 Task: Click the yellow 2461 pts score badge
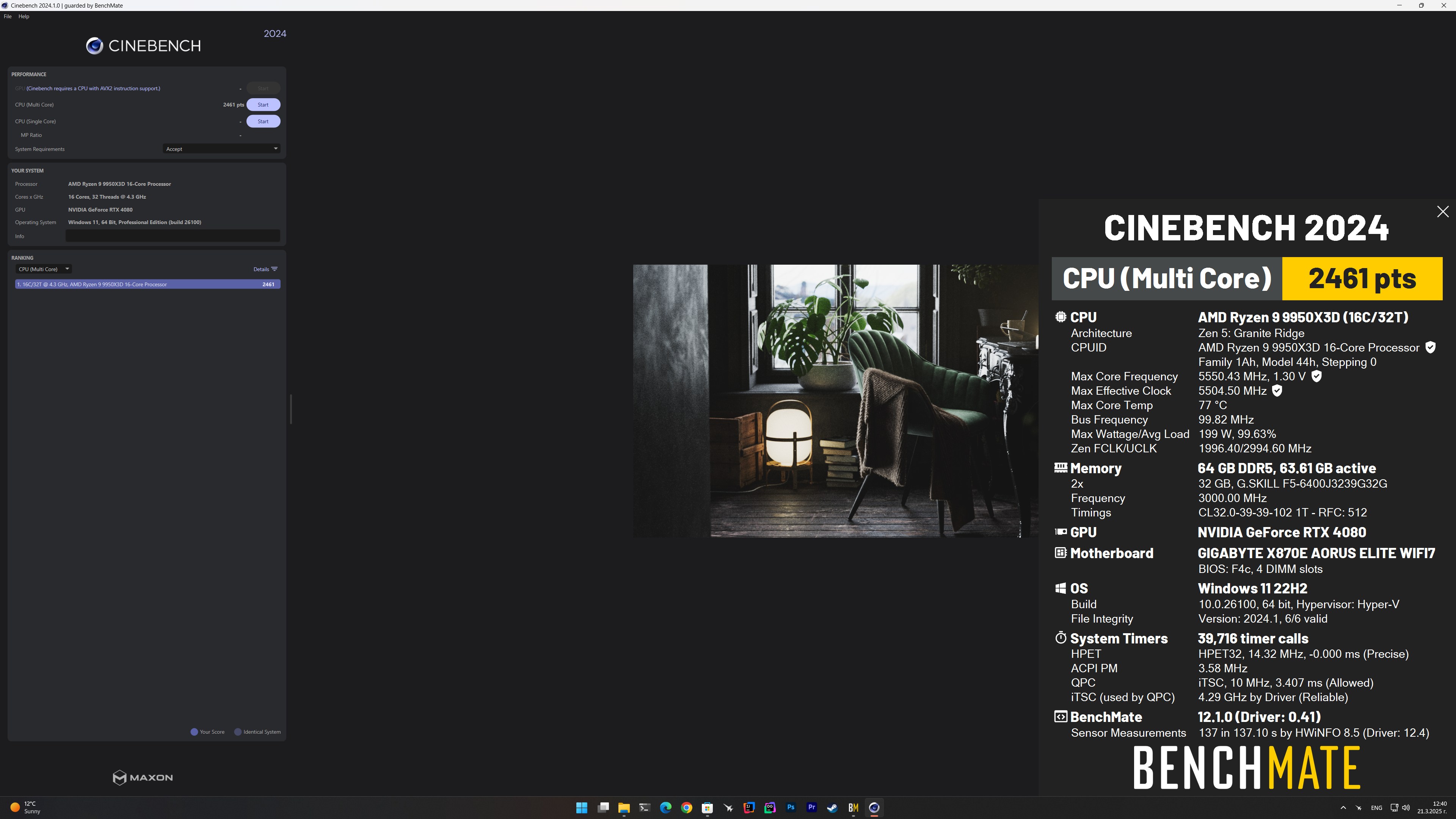(1362, 279)
